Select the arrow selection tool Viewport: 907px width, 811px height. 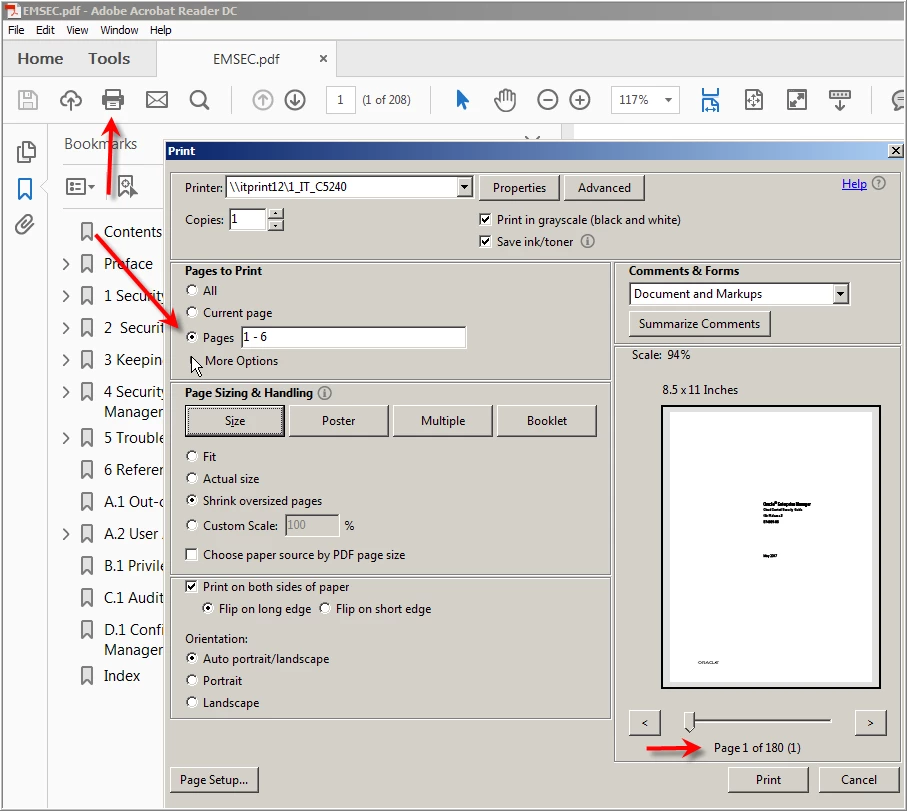[x=462, y=100]
